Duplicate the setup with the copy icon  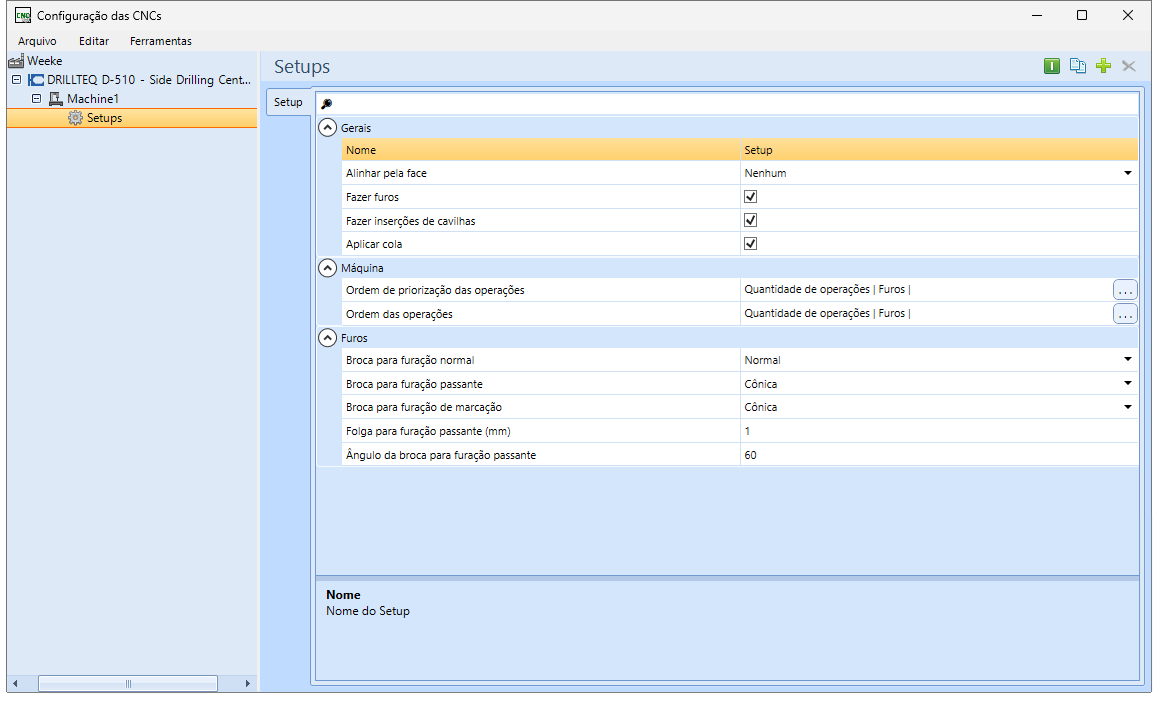pyautogui.click(x=1078, y=66)
